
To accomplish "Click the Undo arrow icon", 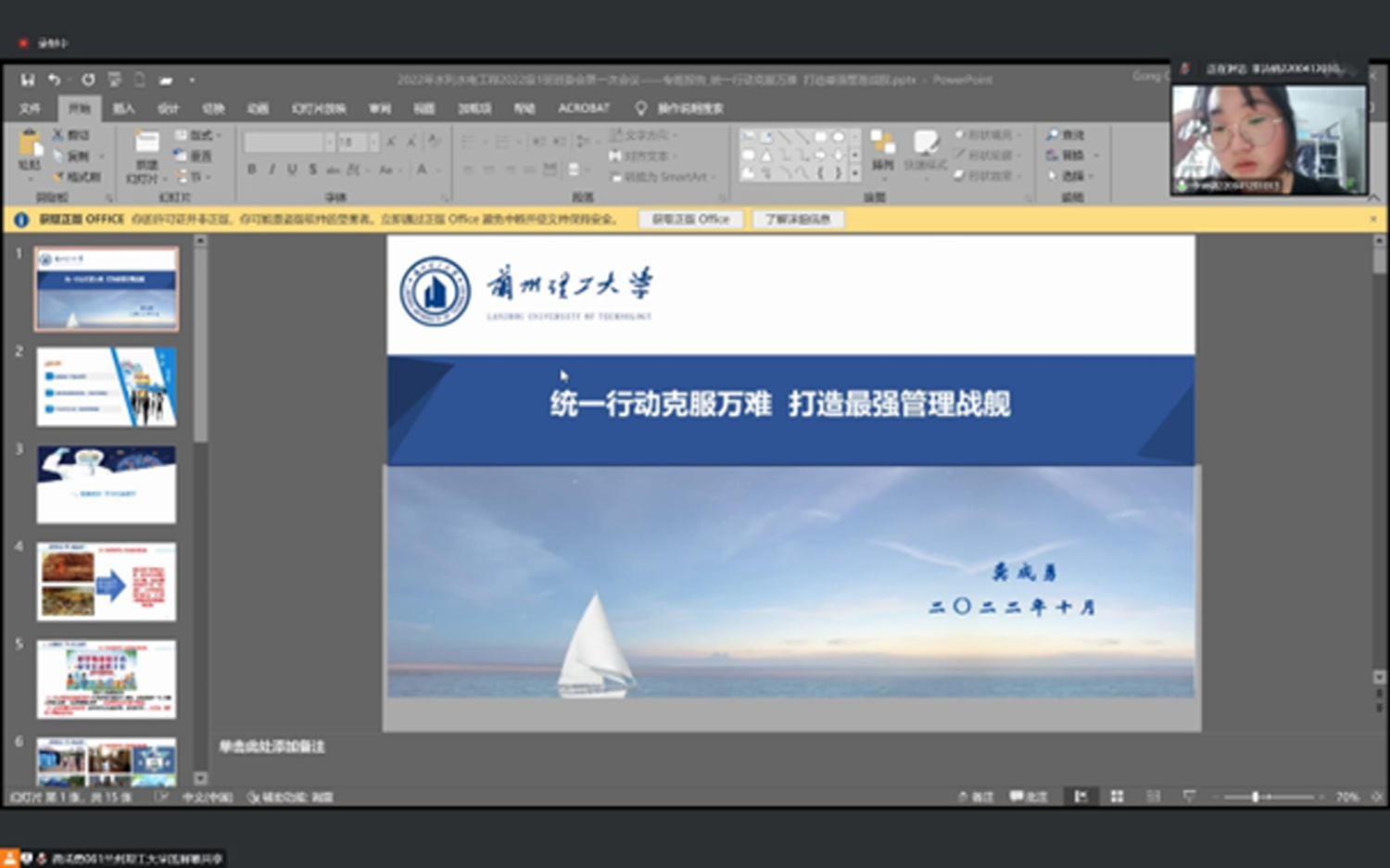I will [55, 80].
